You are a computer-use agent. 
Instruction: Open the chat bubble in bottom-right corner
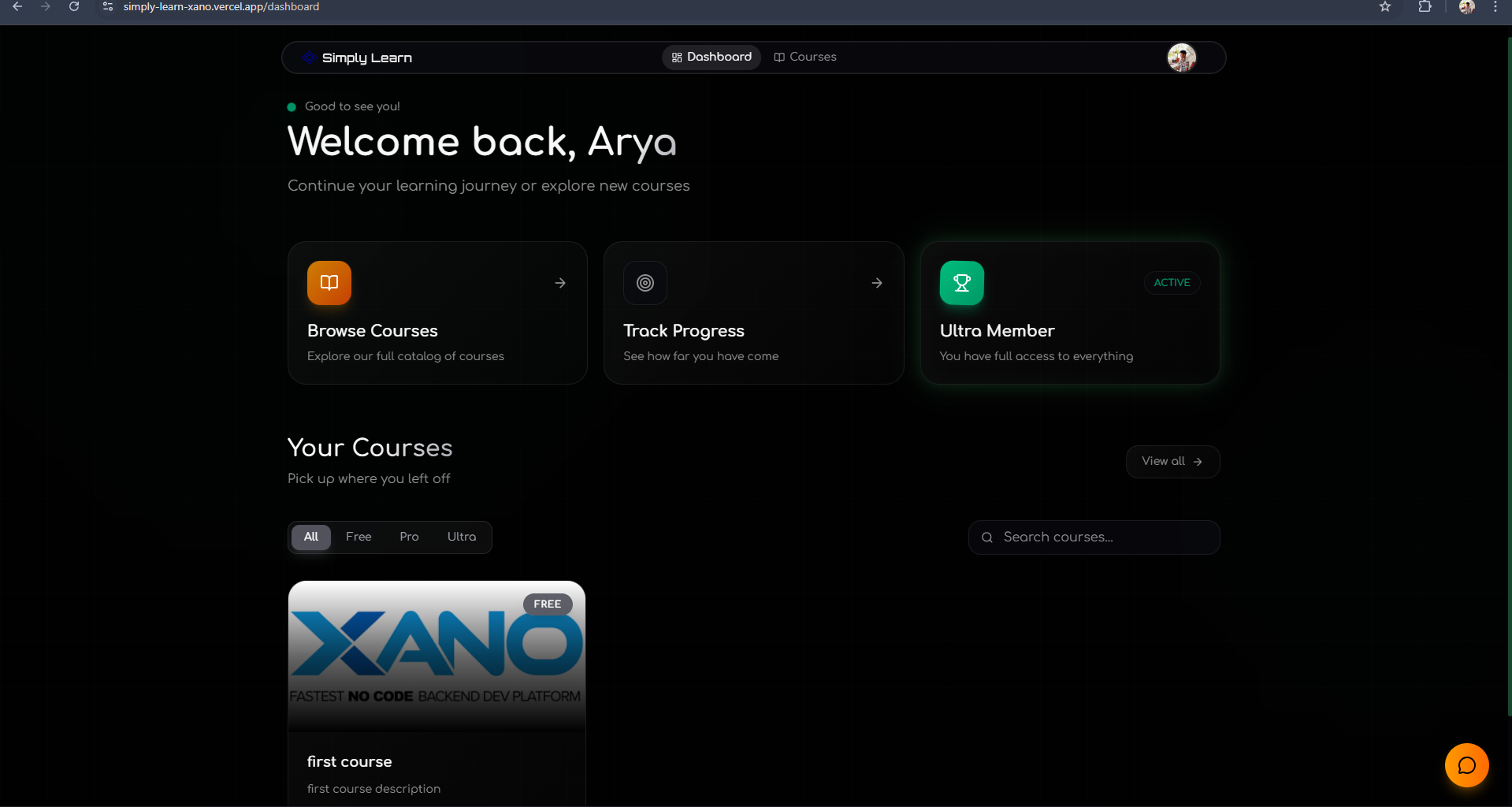coord(1466,764)
